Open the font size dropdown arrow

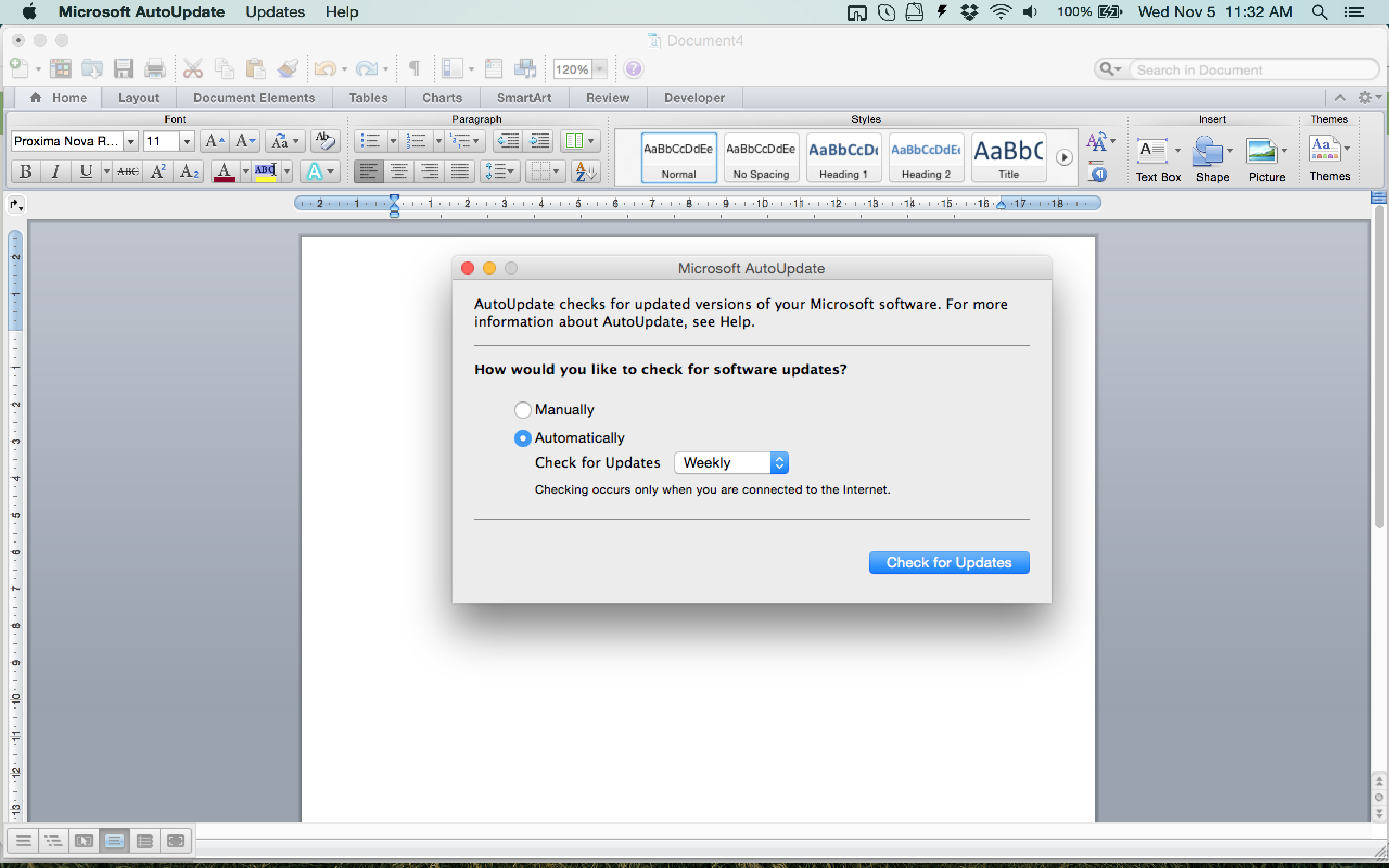tap(187, 141)
